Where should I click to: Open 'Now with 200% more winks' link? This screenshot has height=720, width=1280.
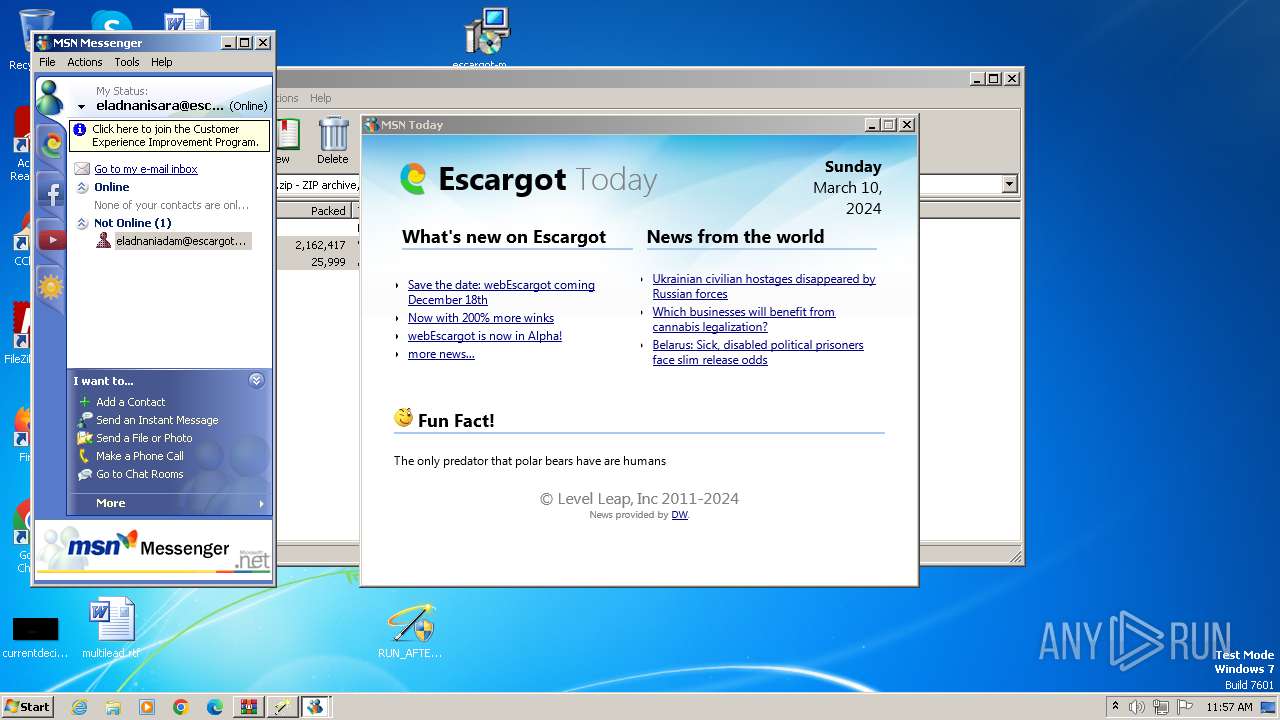click(x=481, y=318)
